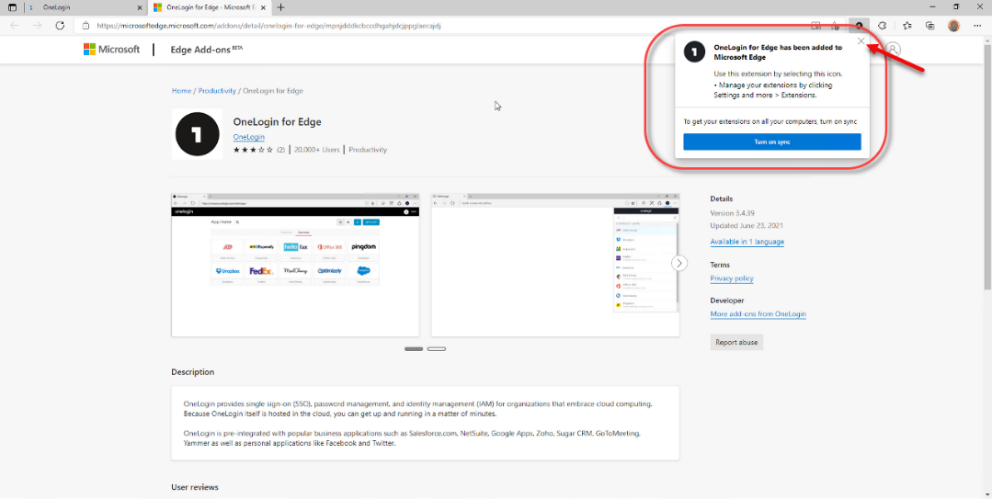
Task: Open a new browser tab
Action: pyautogui.click(x=281, y=7)
